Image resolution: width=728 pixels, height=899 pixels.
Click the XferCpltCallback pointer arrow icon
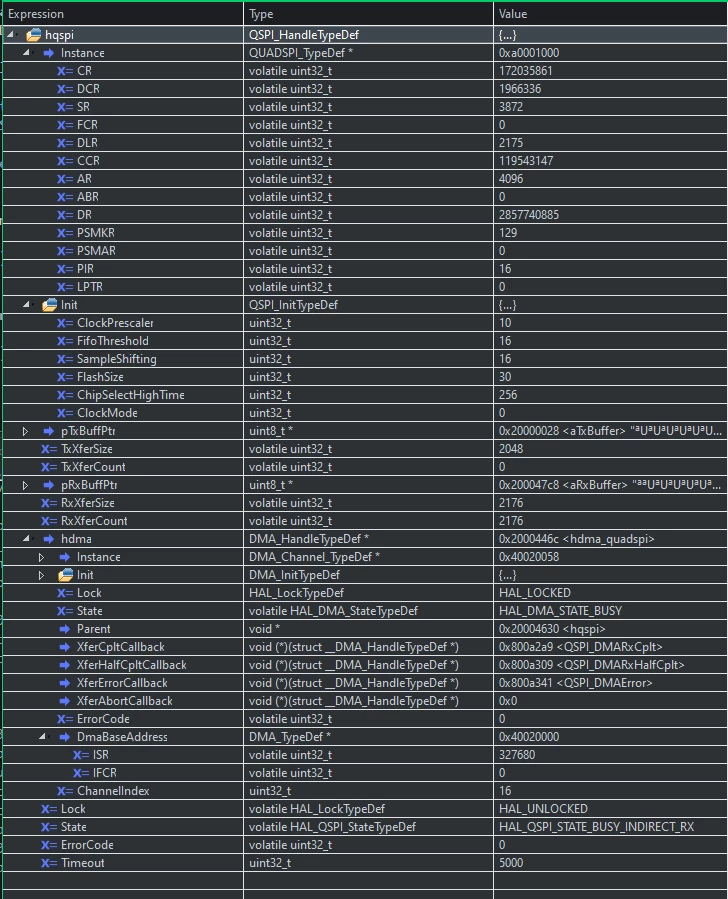(x=65, y=647)
